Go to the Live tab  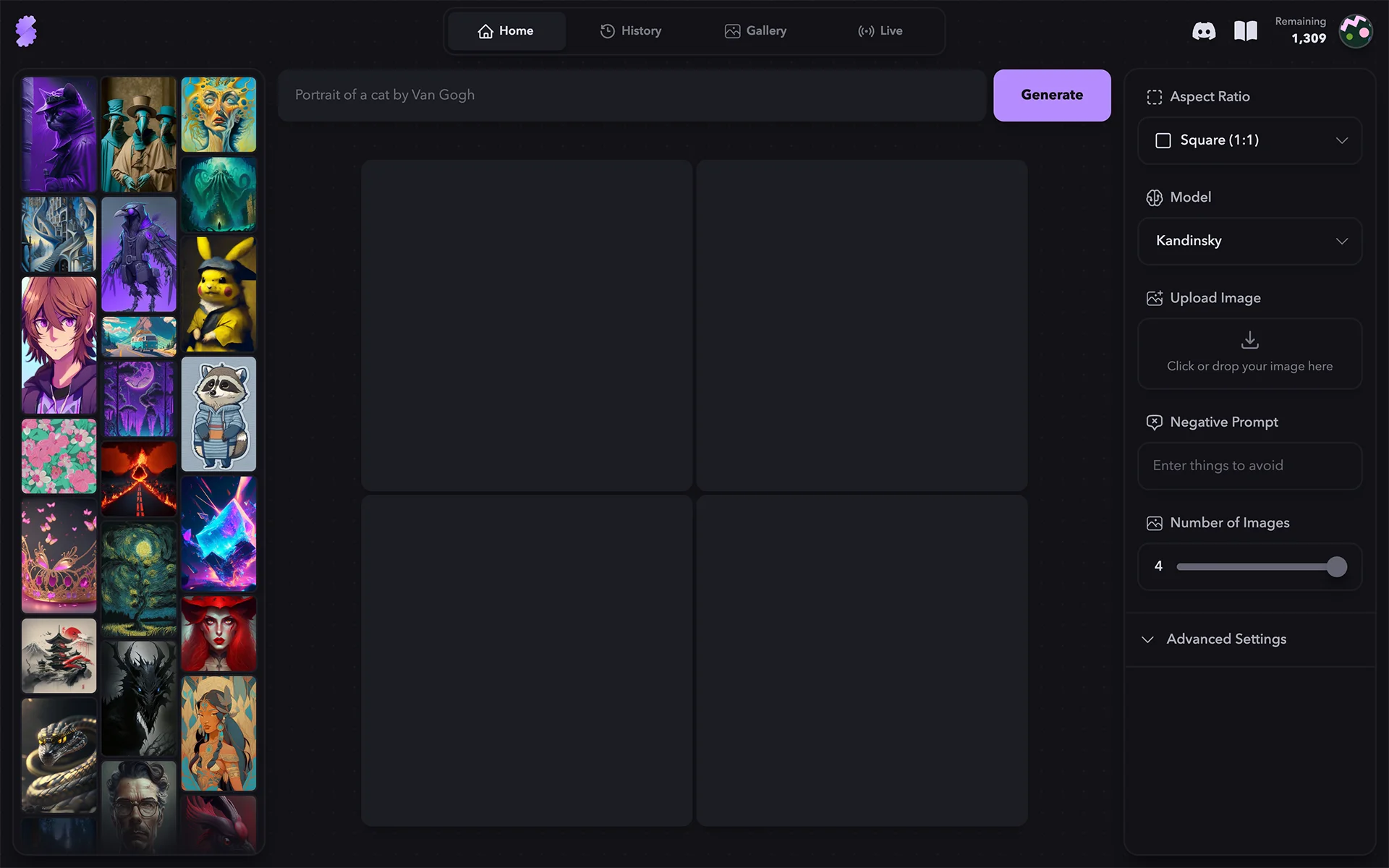pyautogui.click(x=880, y=31)
